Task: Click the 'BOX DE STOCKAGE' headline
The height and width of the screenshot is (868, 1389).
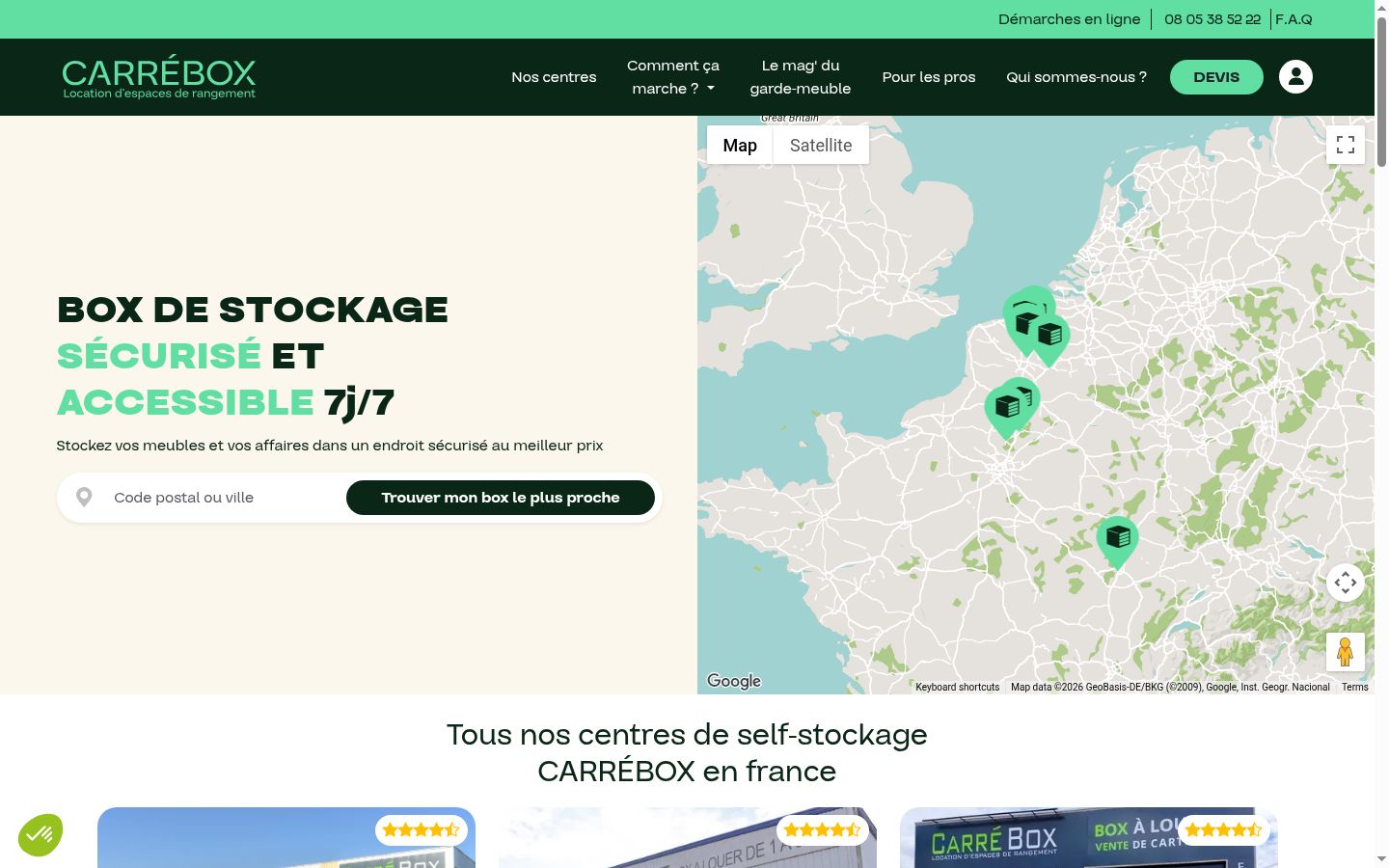Action: (x=253, y=310)
